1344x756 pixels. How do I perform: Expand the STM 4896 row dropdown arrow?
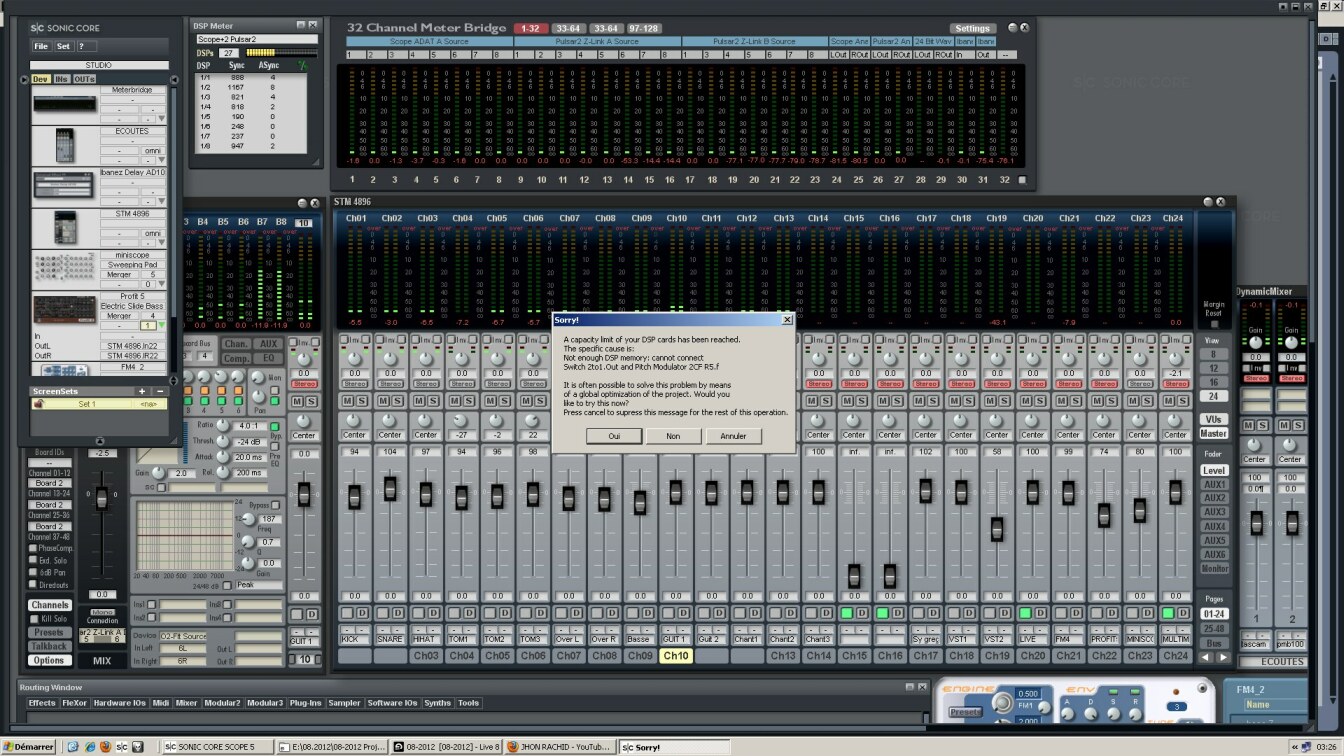pos(161,244)
